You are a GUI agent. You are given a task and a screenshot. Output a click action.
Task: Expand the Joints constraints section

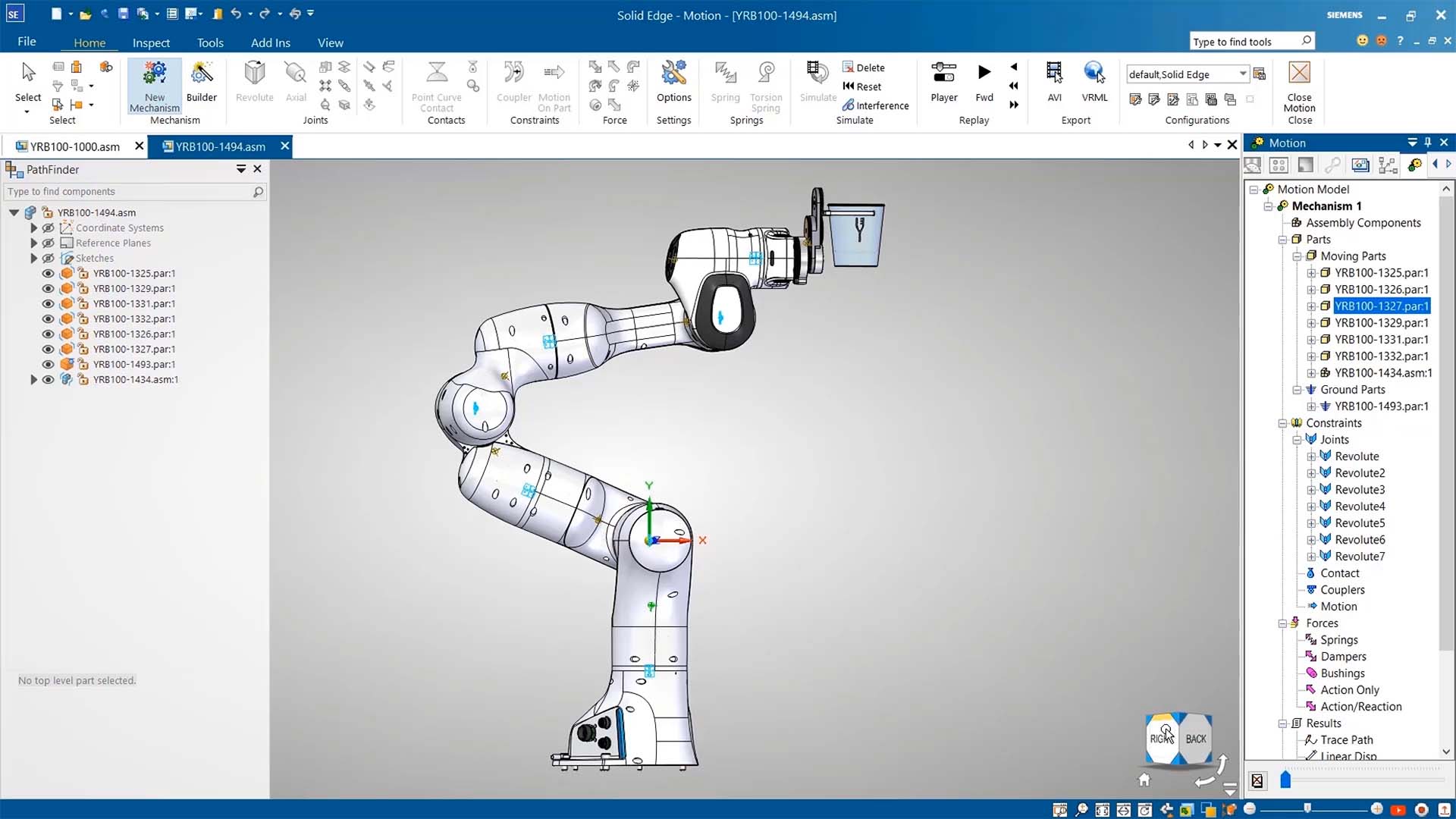[x=1297, y=439]
